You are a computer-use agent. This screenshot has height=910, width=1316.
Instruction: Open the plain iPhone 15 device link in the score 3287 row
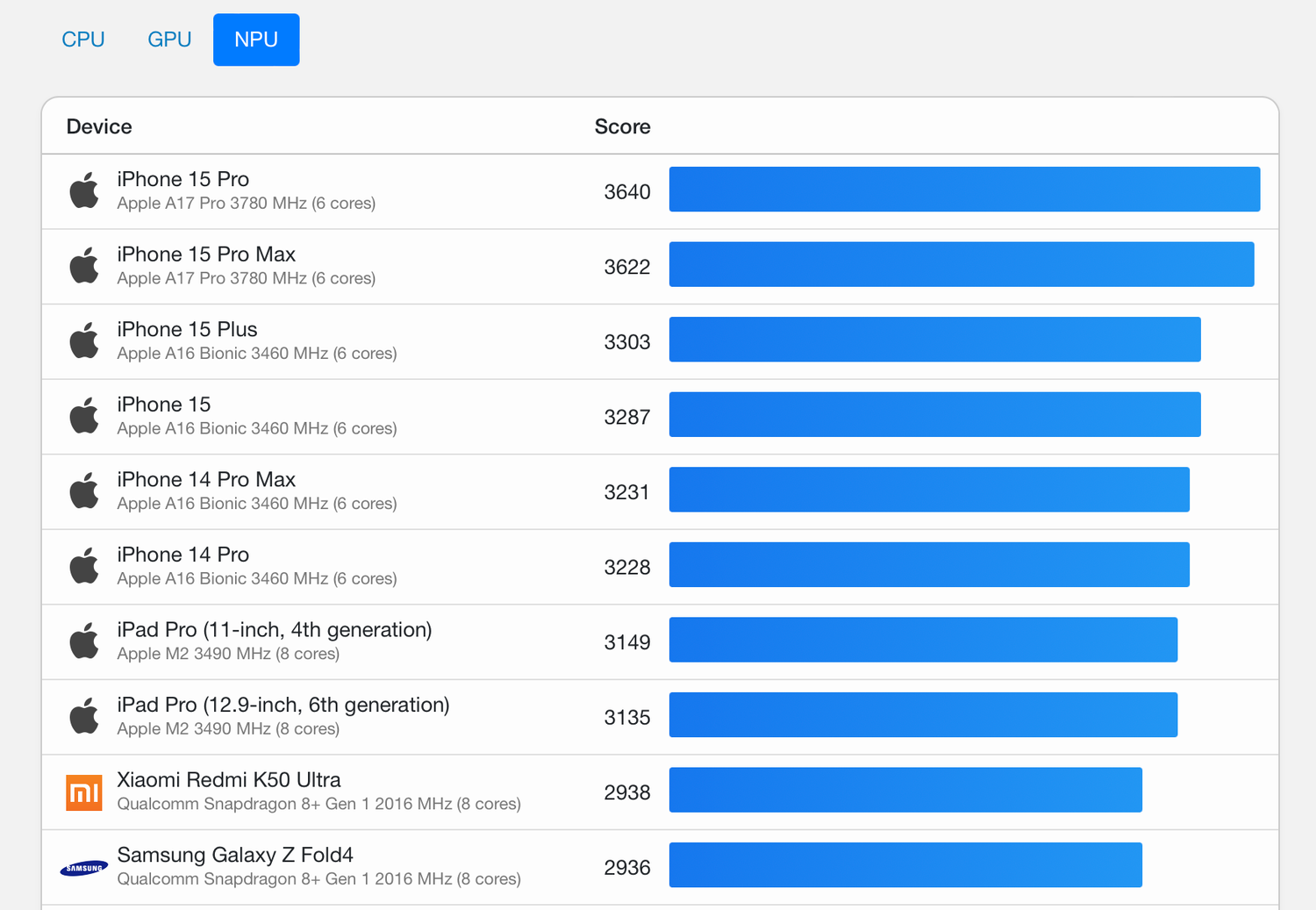[164, 405]
